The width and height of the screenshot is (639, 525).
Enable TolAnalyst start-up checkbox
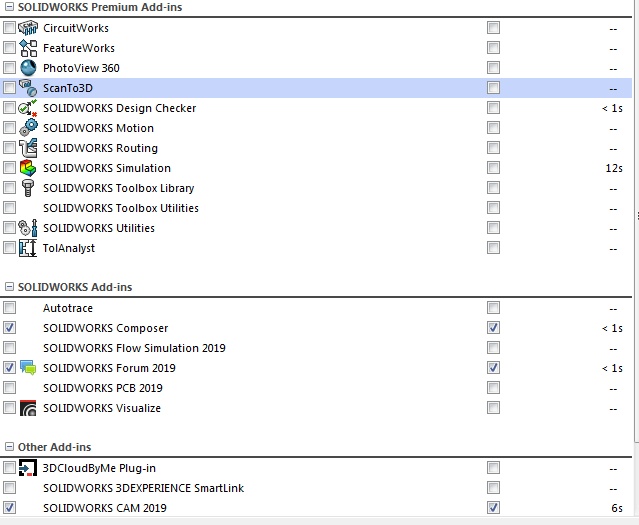click(x=493, y=247)
